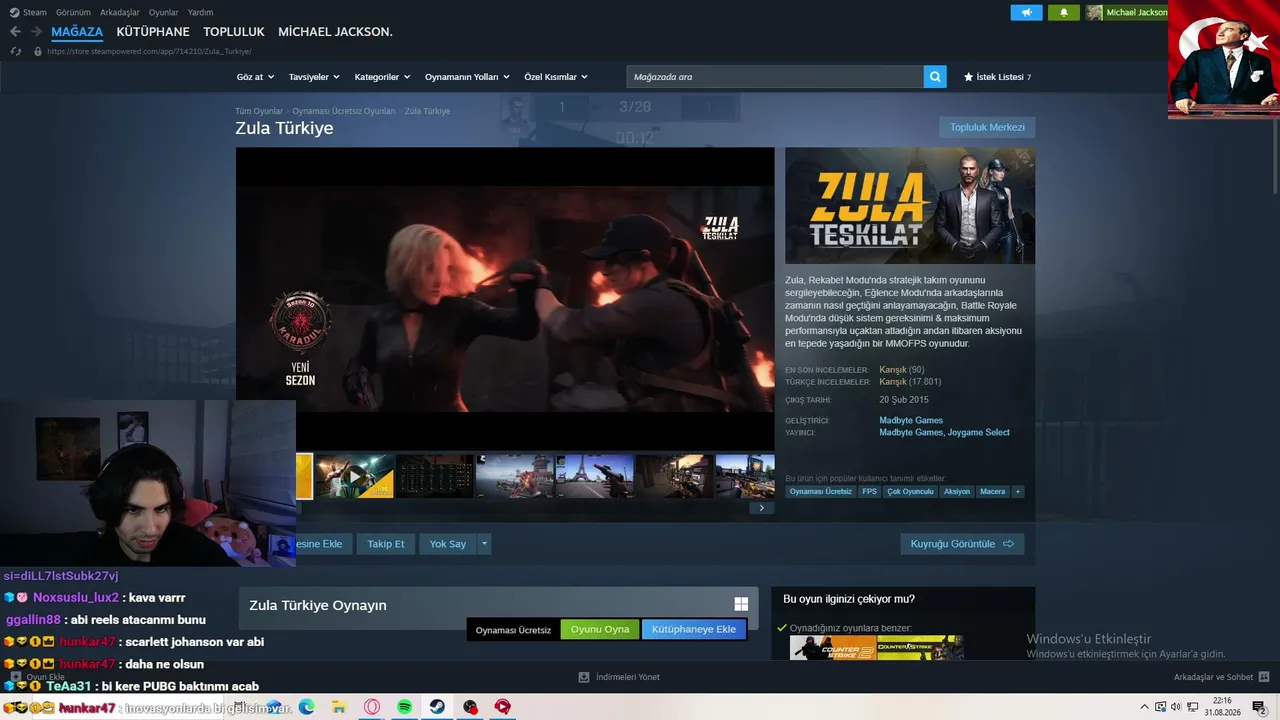
Task: Expand the Özel Kısımlar dropdown
Action: point(556,77)
